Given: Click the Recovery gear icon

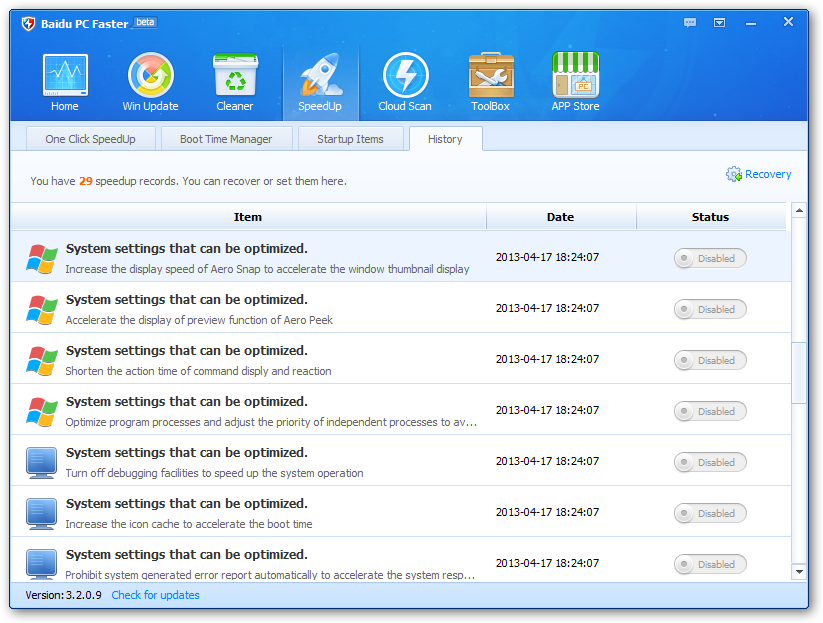Looking at the screenshot, I should (733, 174).
